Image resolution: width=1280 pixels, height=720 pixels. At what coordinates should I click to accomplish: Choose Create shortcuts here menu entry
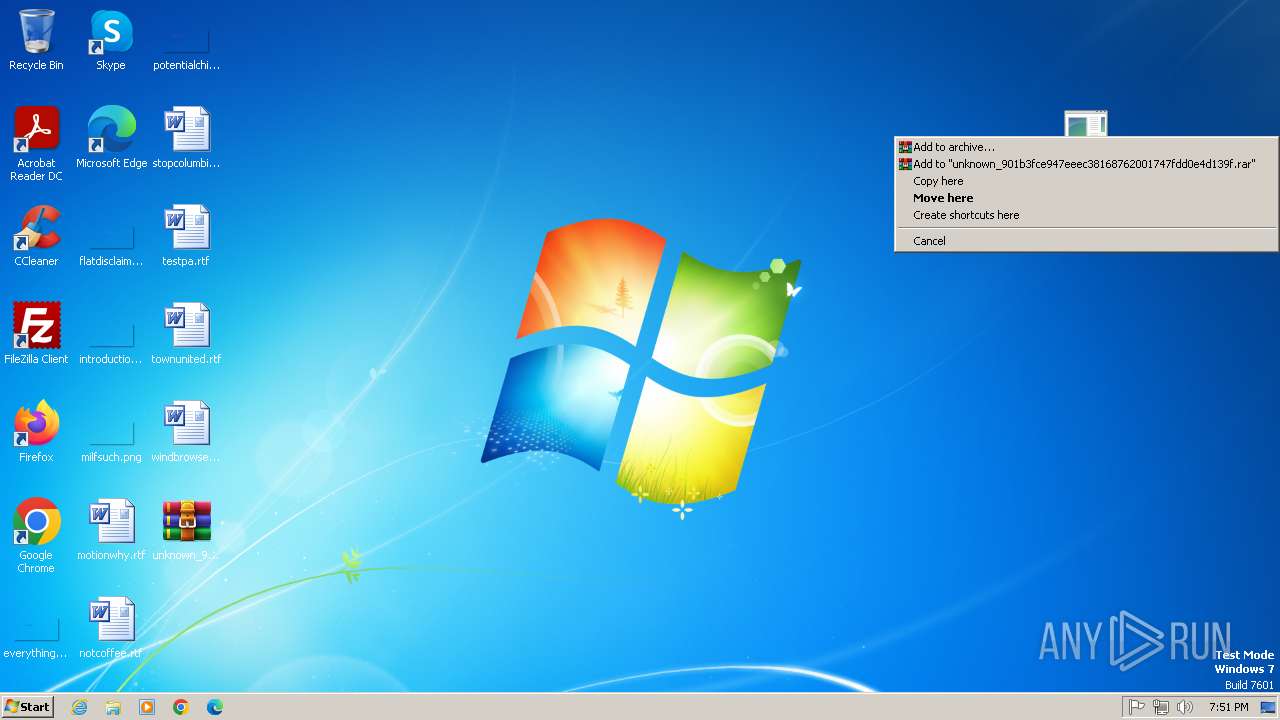1085,215
